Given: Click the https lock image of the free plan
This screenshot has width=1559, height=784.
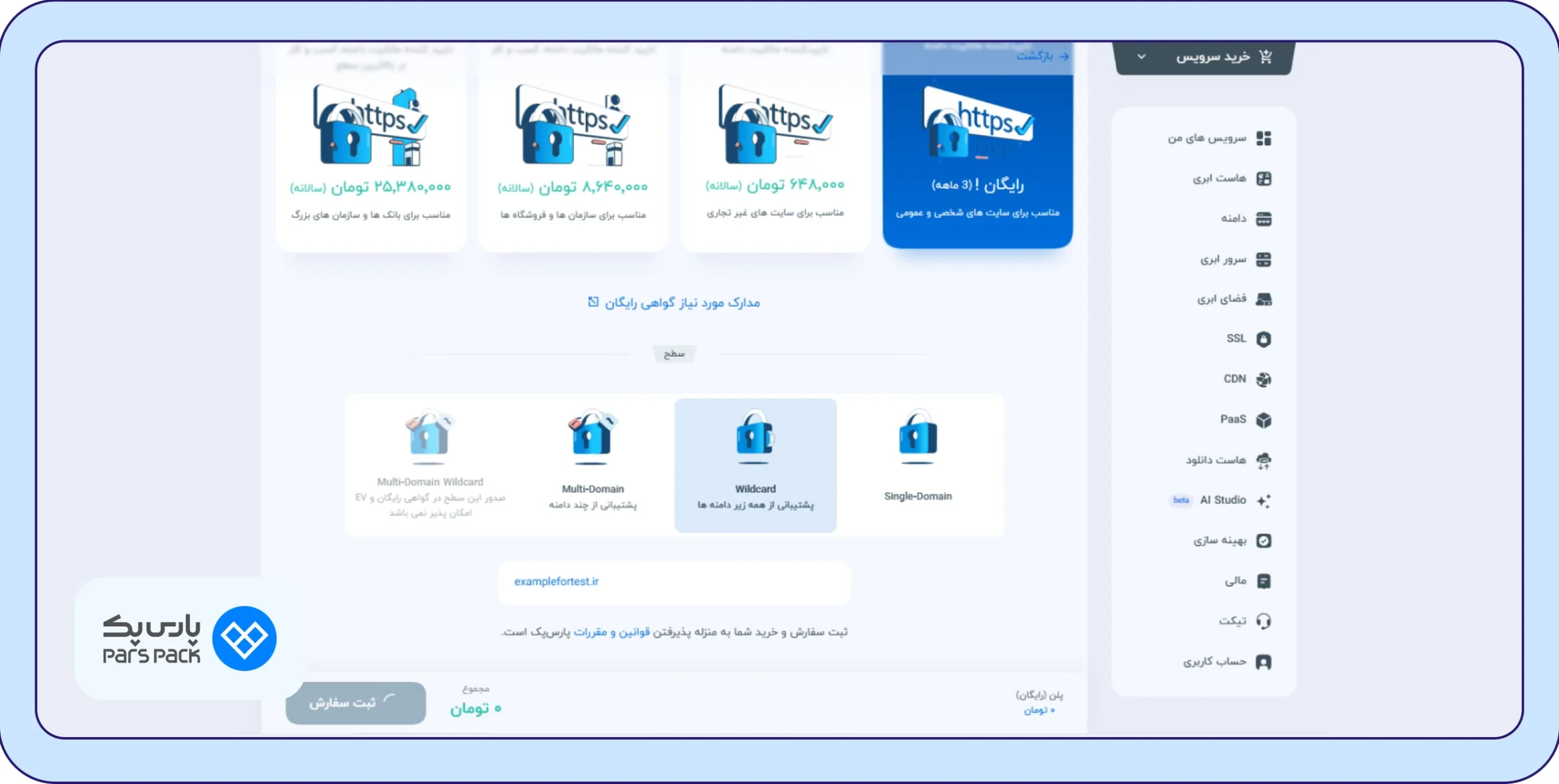Looking at the screenshot, I should (978, 124).
